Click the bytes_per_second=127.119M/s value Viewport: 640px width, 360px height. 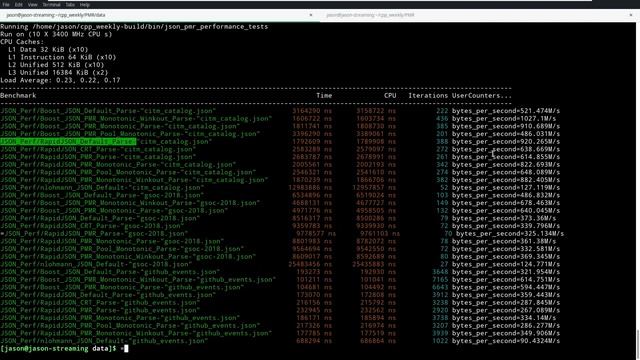tap(506, 188)
